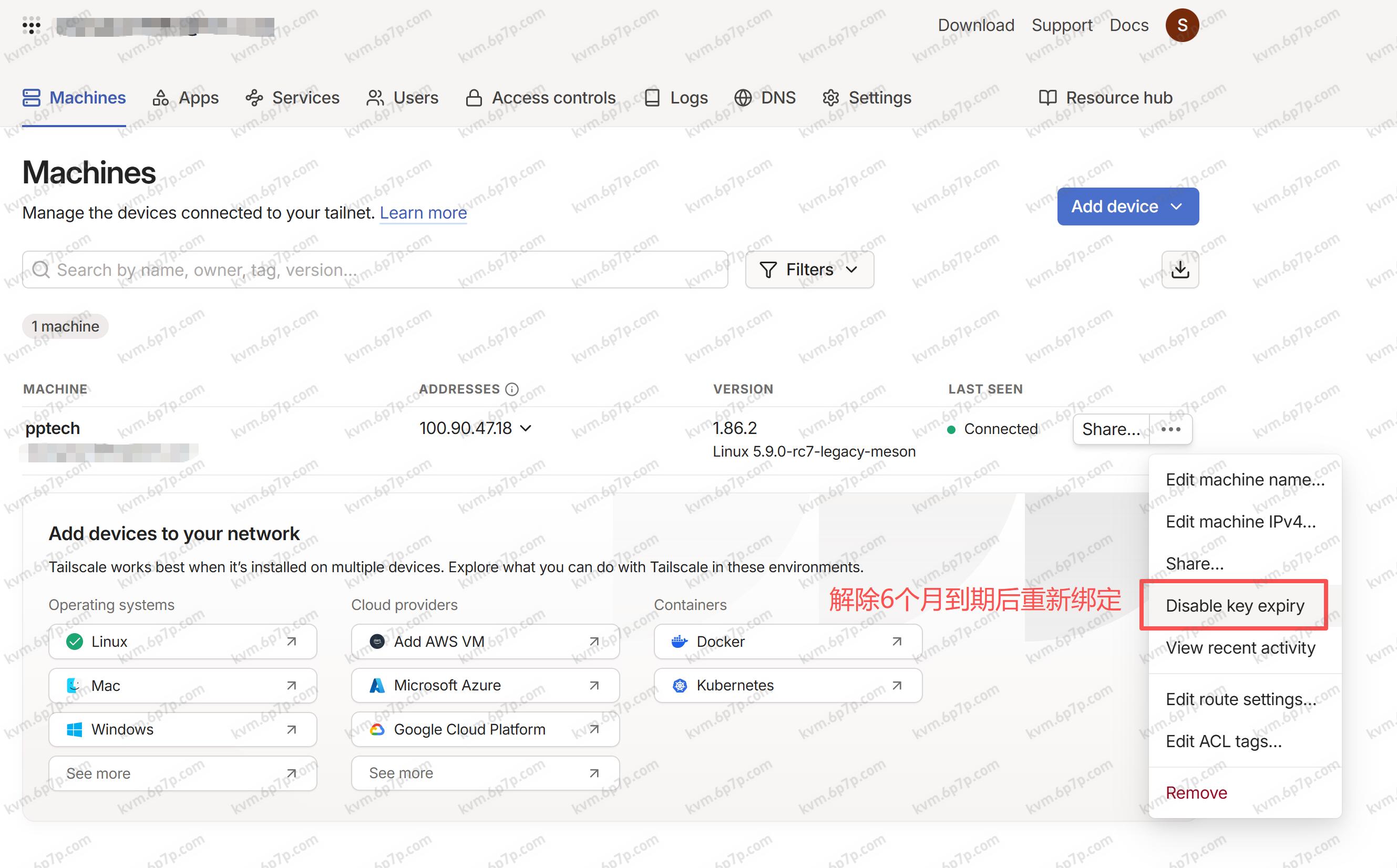1397x868 pixels.
Task: Select Disable key expiry menu item
Action: [1235, 606]
